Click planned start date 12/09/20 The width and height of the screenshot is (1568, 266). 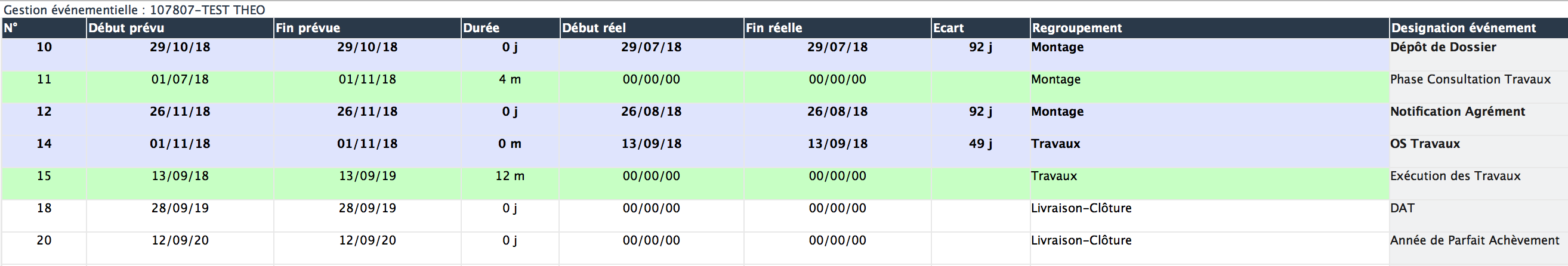tap(180, 240)
